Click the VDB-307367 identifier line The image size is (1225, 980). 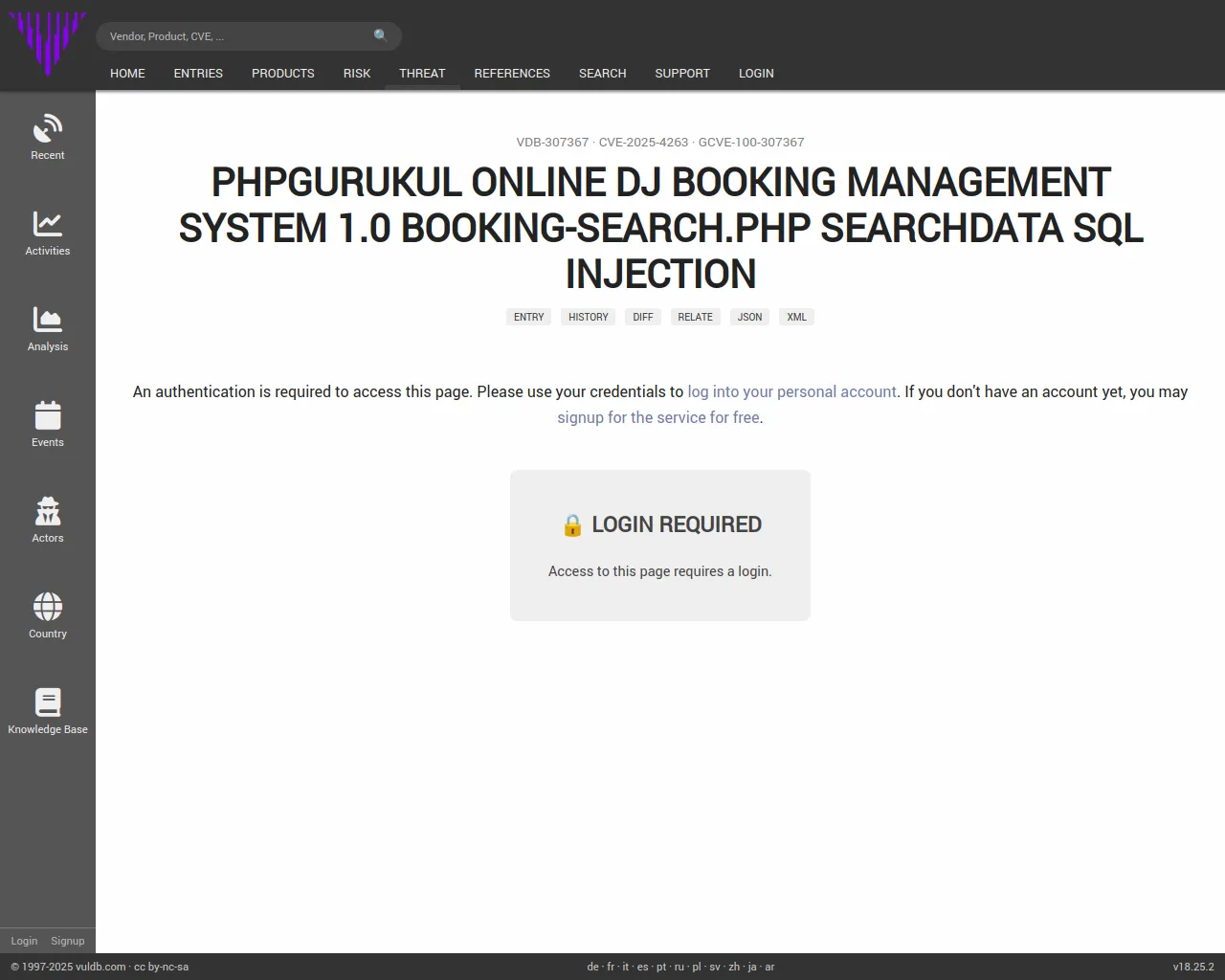point(660,142)
